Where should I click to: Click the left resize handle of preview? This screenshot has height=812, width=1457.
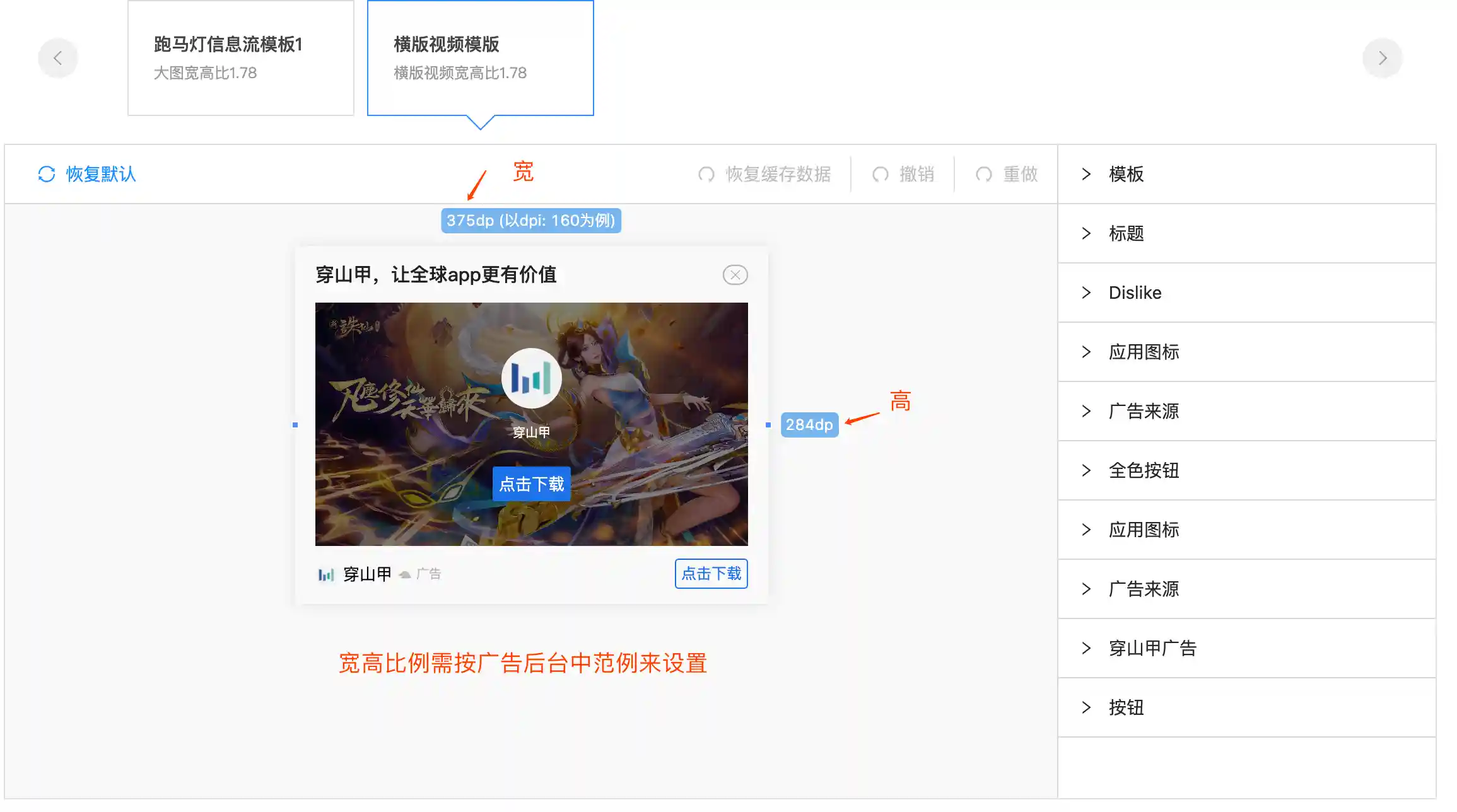(x=295, y=425)
